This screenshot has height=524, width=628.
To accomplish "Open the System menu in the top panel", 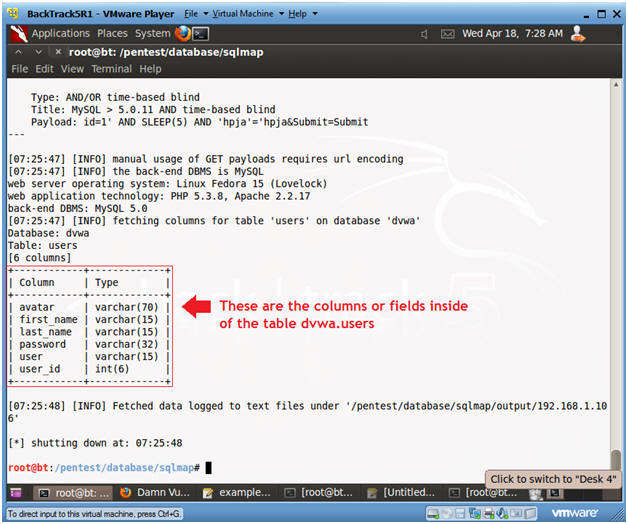I will (x=153, y=33).
